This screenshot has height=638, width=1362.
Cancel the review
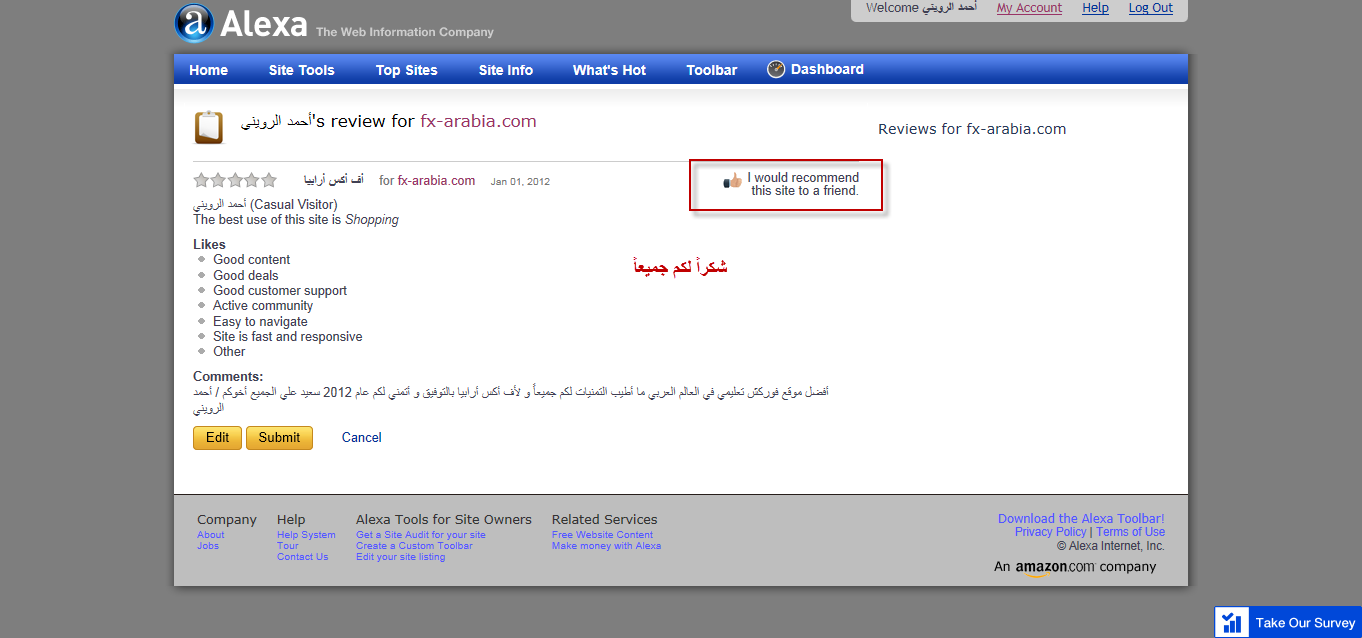pyautogui.click(x=362, y=437)
